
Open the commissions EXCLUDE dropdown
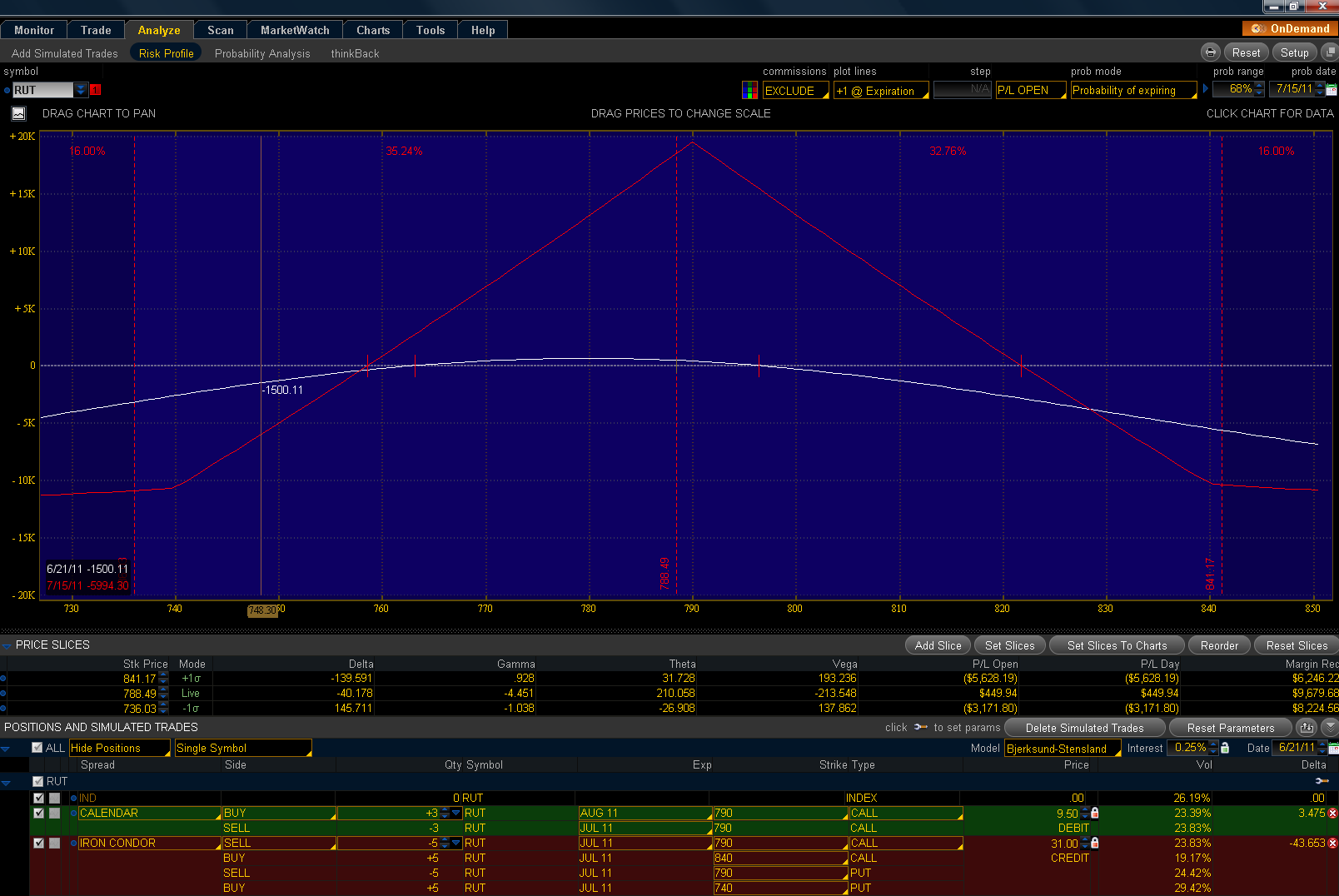796,91
